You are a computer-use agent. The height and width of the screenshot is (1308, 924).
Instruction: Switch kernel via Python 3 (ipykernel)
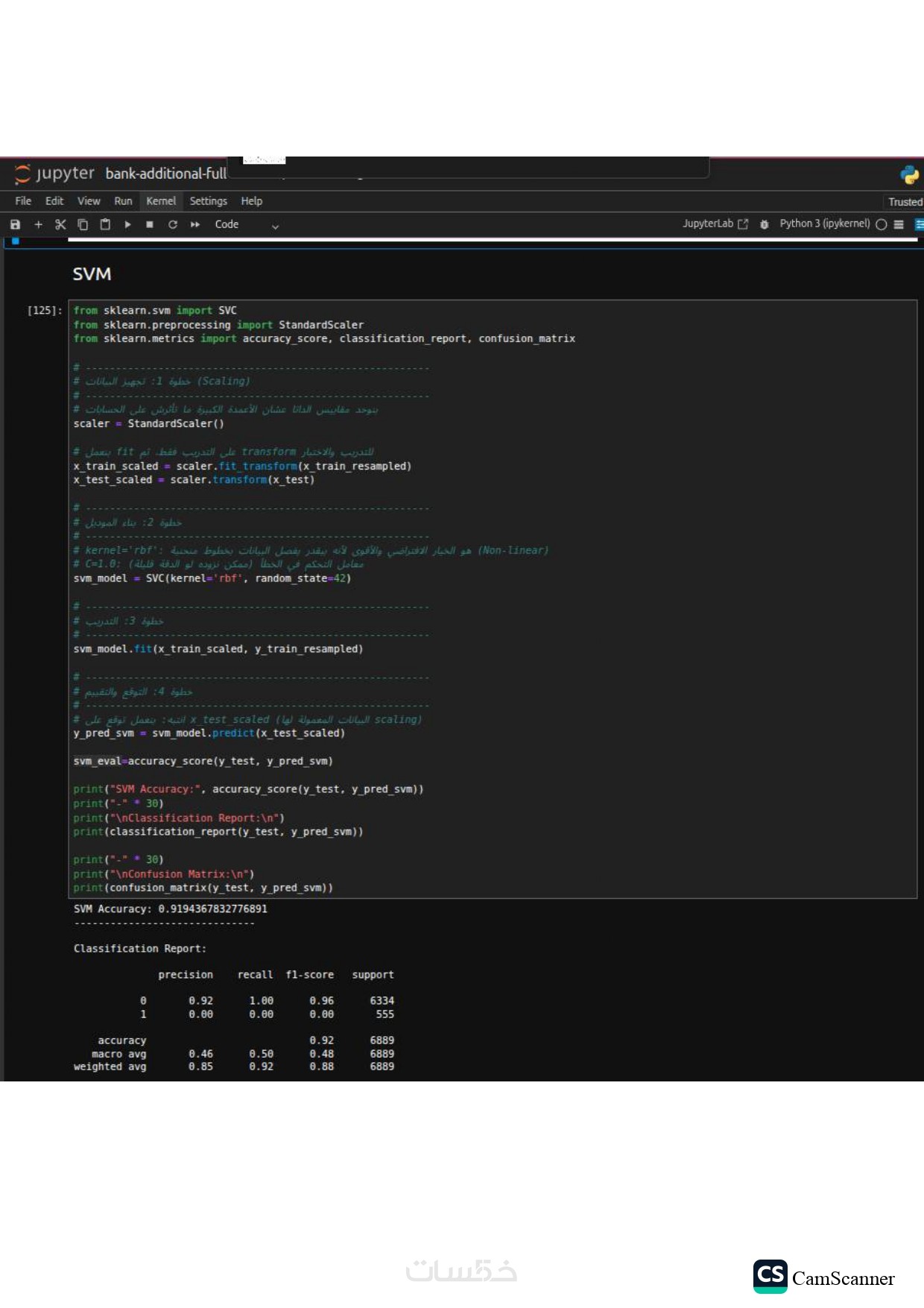tap(824, 224)
